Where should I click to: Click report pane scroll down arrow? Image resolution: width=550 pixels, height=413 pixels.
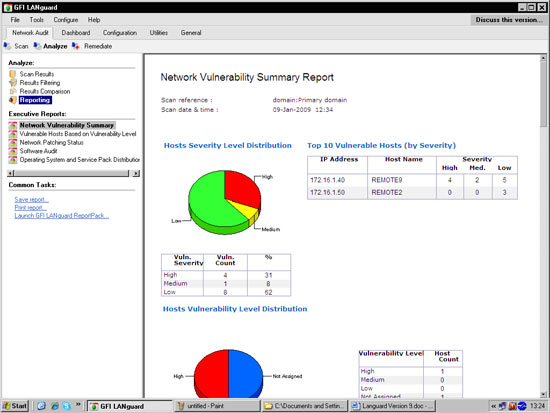point(543,394)
